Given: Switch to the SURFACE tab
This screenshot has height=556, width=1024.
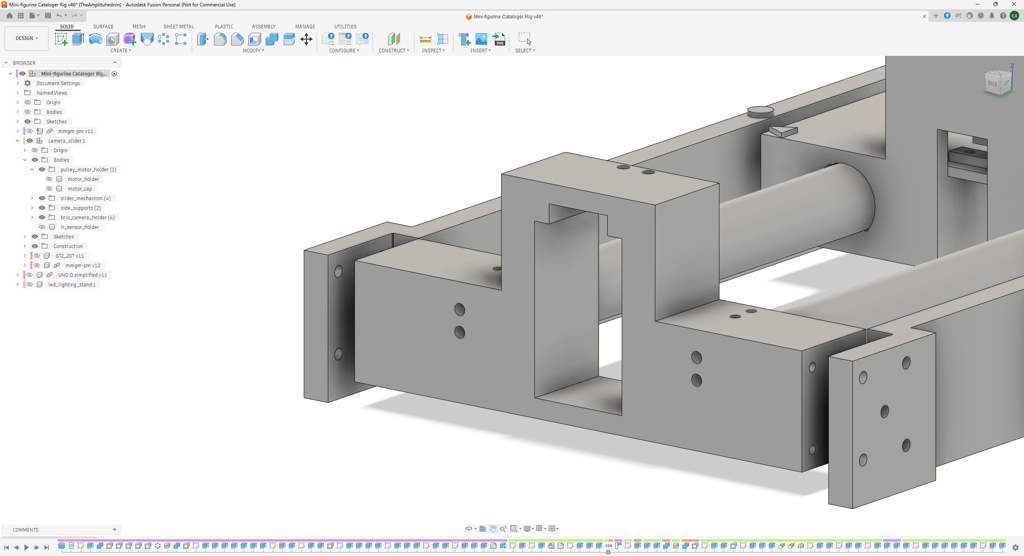Looking at the screenshot, I should (103, 27).
